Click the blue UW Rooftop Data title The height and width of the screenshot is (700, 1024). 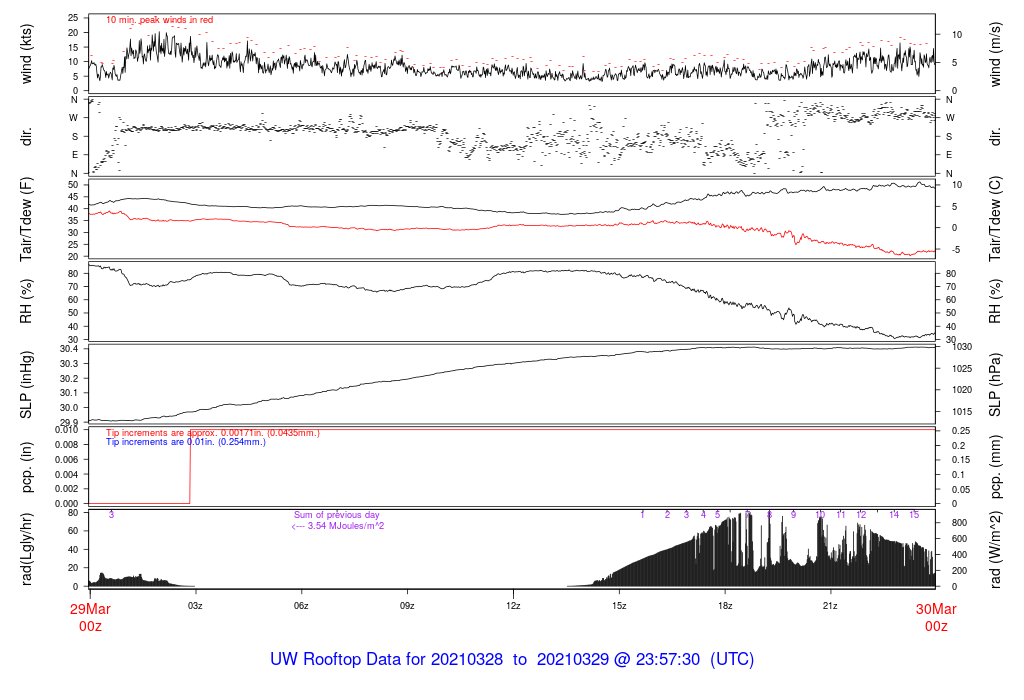click(512, 660)
